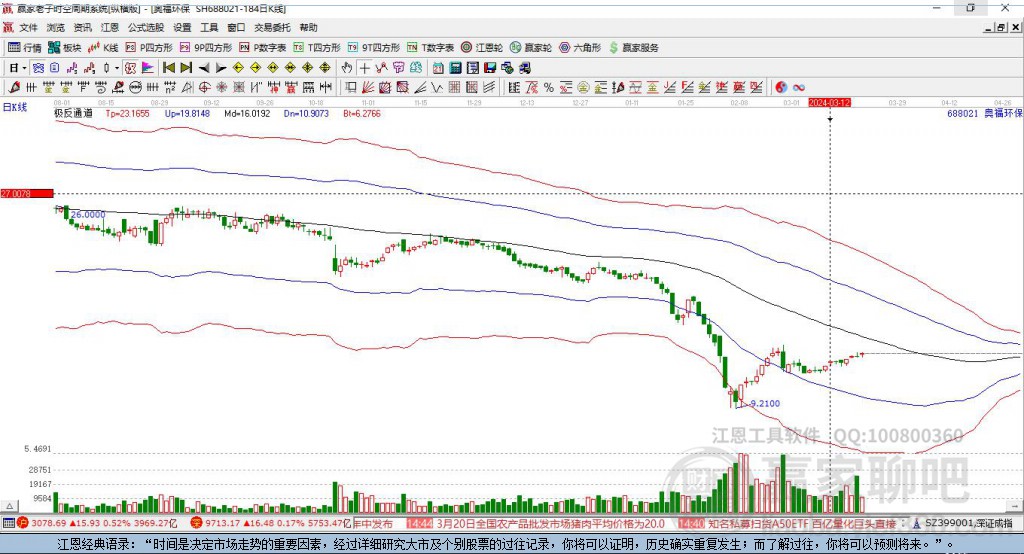Click the red 27.0078 price label
Screen dimensions: 1024x554
point(27,193)
